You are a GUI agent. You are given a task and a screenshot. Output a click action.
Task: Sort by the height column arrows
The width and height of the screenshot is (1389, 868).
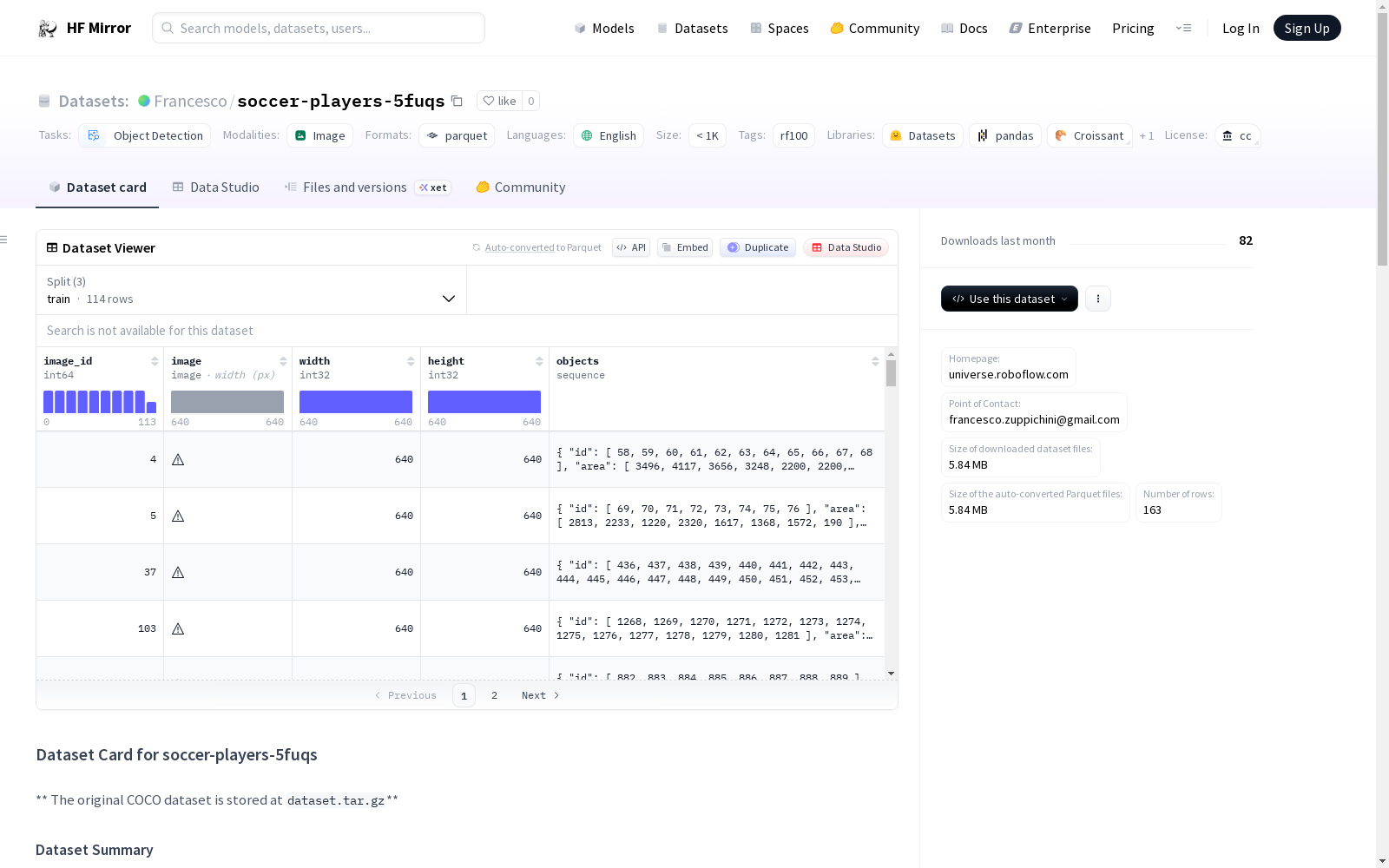pyautogui.click(x=539, y=361)
